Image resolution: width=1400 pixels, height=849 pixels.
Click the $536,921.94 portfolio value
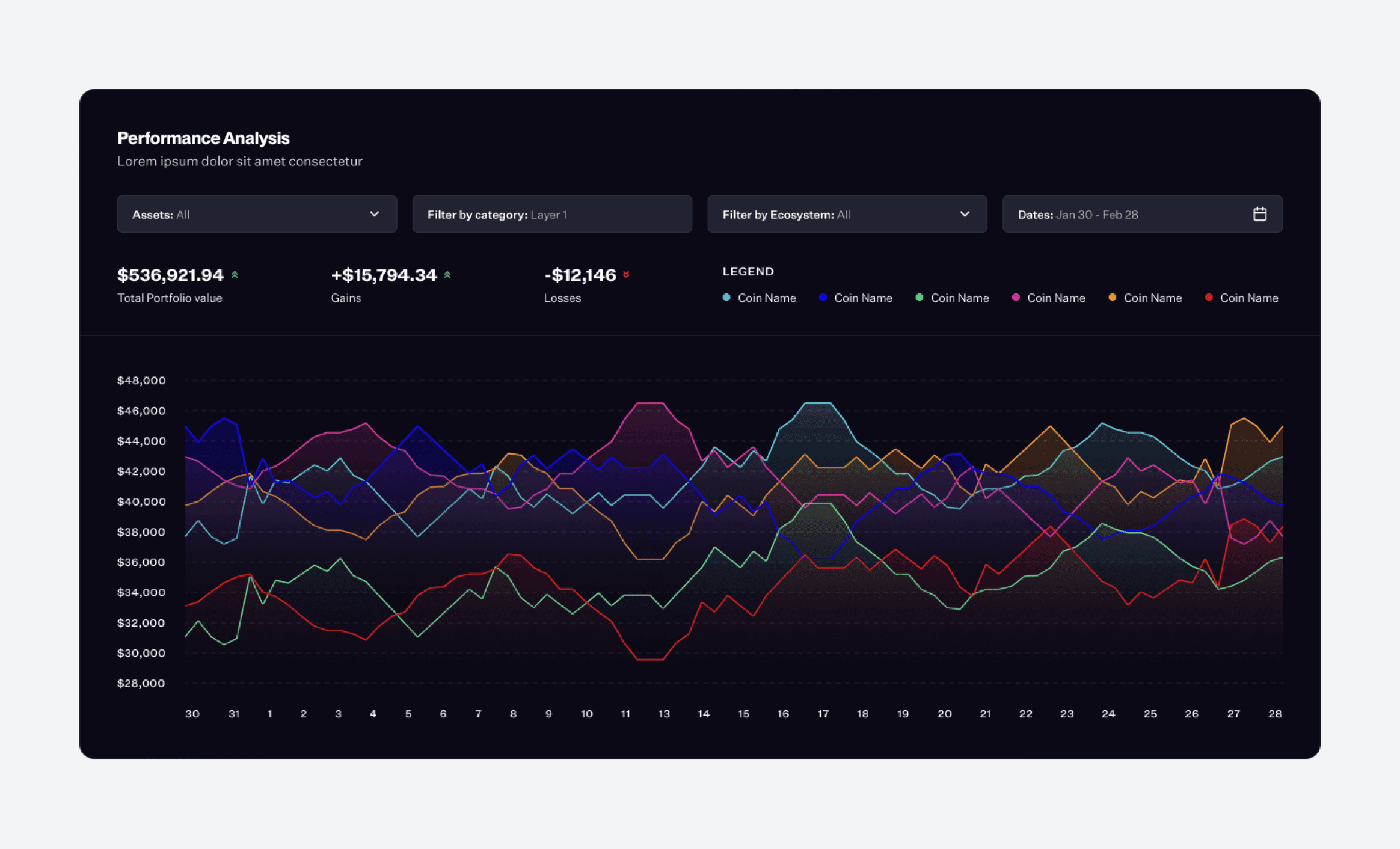pyautogui.click(x=170, y=275)
